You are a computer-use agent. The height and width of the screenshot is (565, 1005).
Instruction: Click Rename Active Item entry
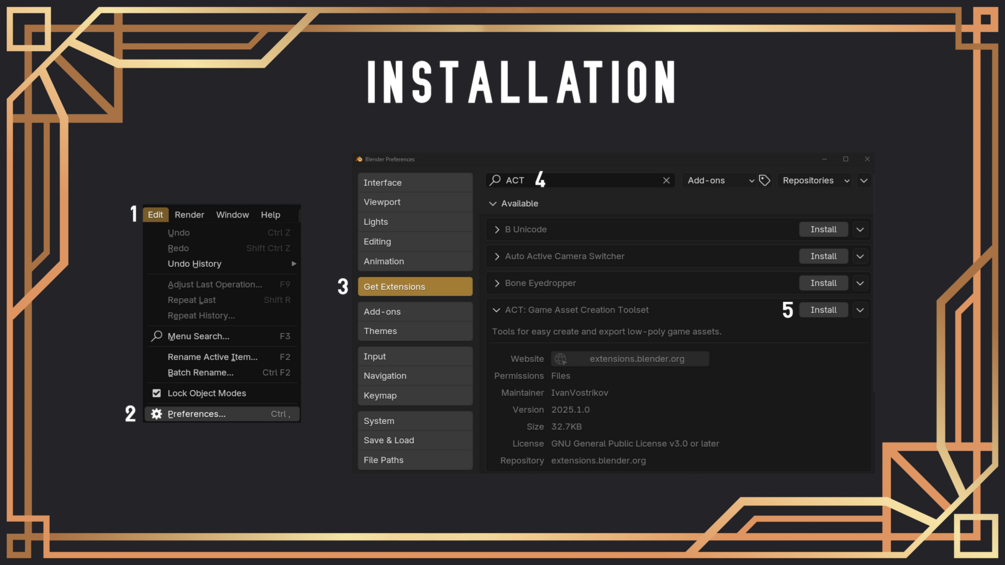(222, 357)
